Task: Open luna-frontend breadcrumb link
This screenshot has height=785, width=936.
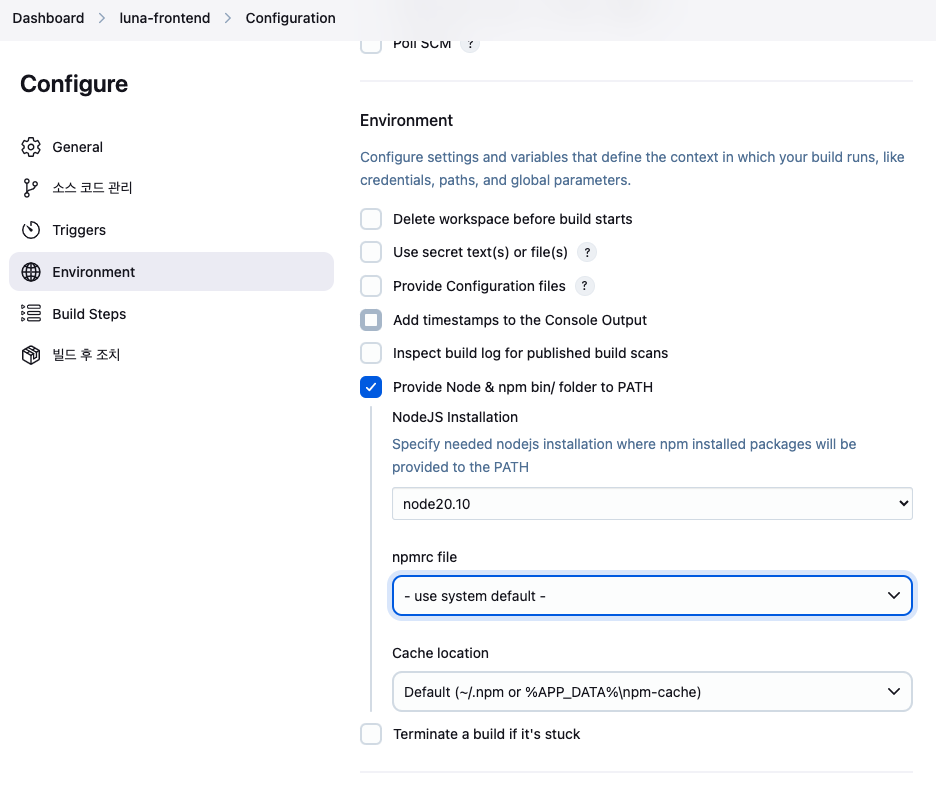Action: 165,18
